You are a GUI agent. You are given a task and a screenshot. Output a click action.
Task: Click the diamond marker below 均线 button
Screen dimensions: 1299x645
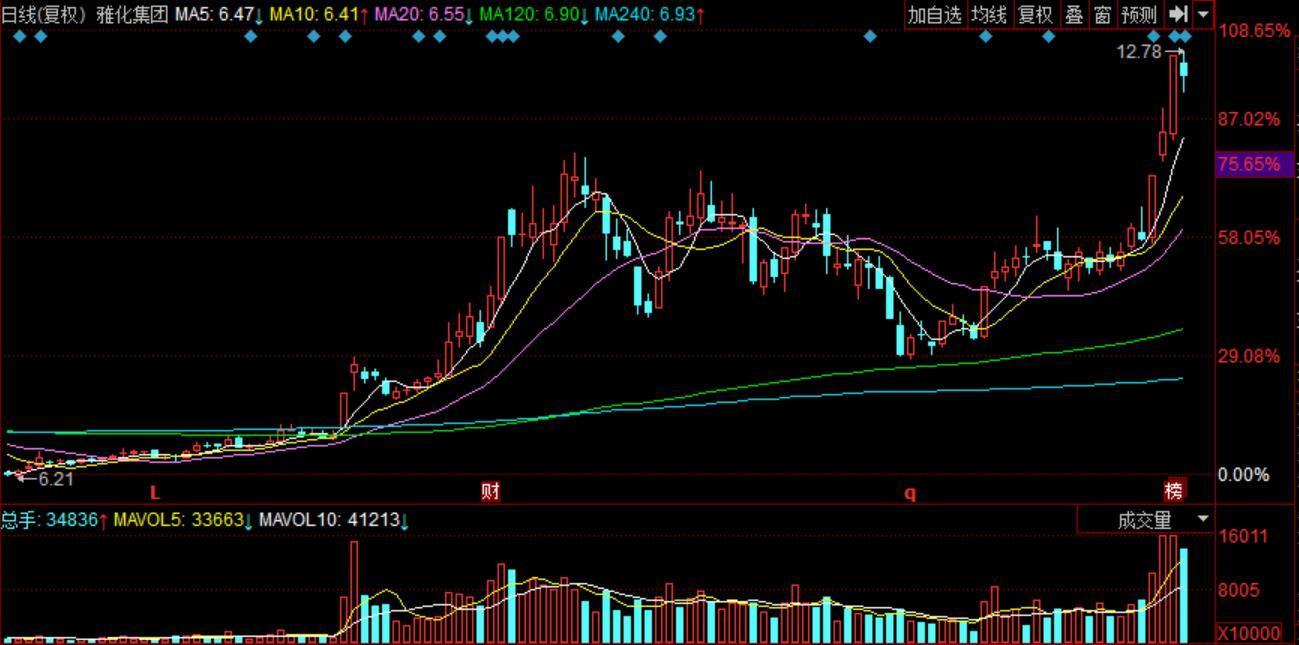(986, 37)
